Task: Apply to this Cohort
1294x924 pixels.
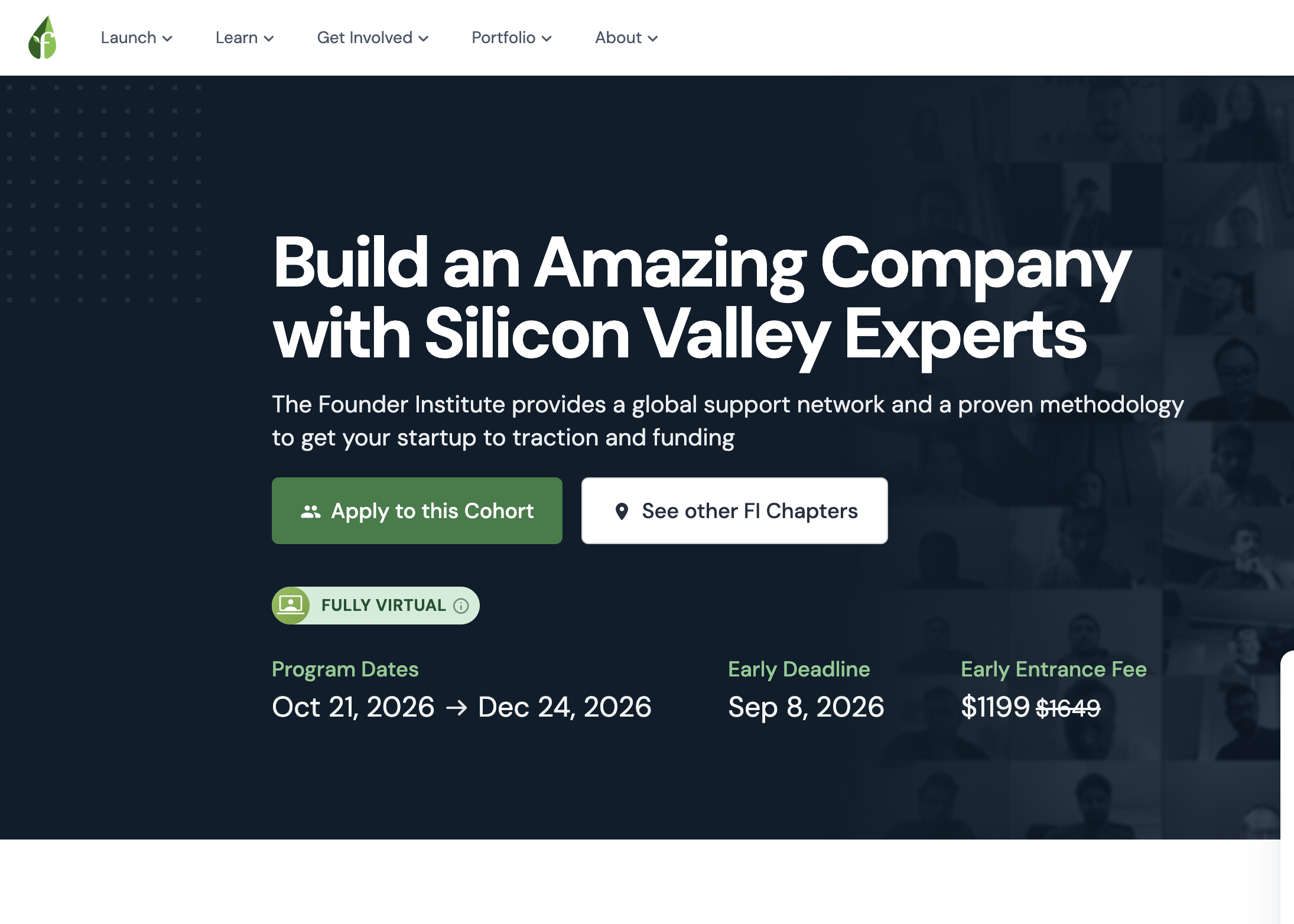Action: click(417, 511)
